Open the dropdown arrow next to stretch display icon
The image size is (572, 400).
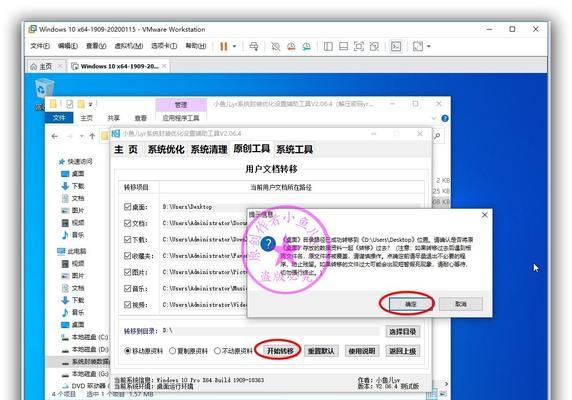[x=429, y=46]
